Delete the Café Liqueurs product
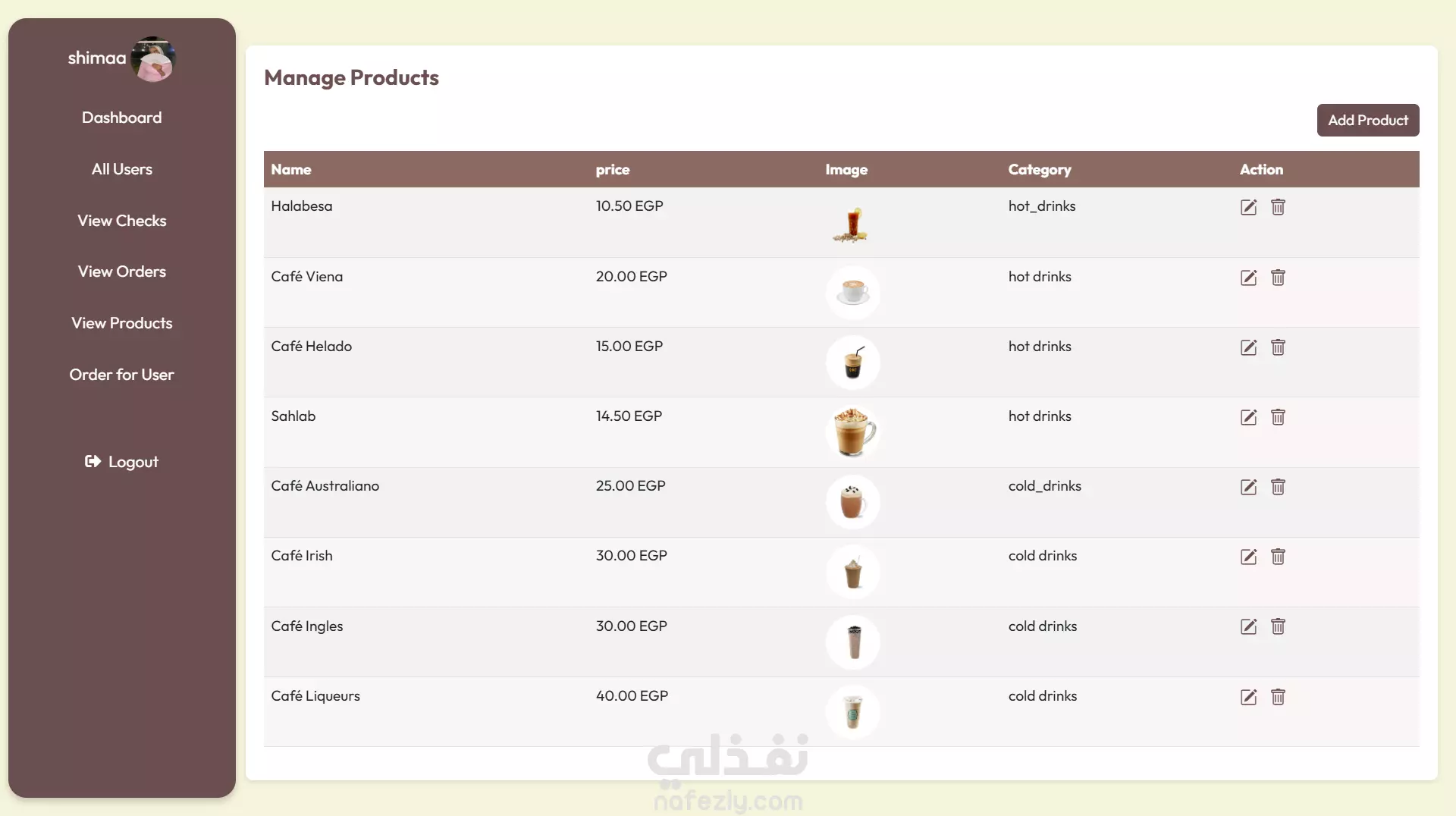The height and width of the screenshot is (816, 1456). [1278, 697]
